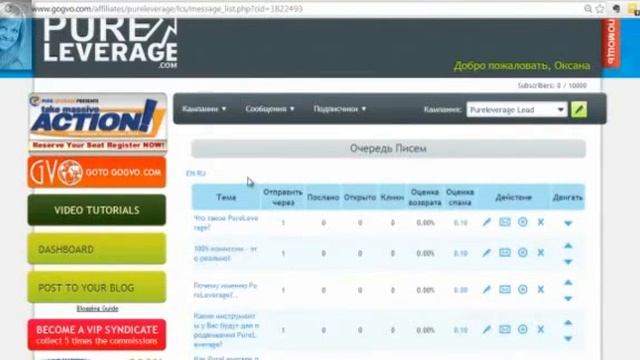The width and height of the screenshot is (640, 360).
Task: Open message '100% комиссии - это реально'
Action: (225, 253)
